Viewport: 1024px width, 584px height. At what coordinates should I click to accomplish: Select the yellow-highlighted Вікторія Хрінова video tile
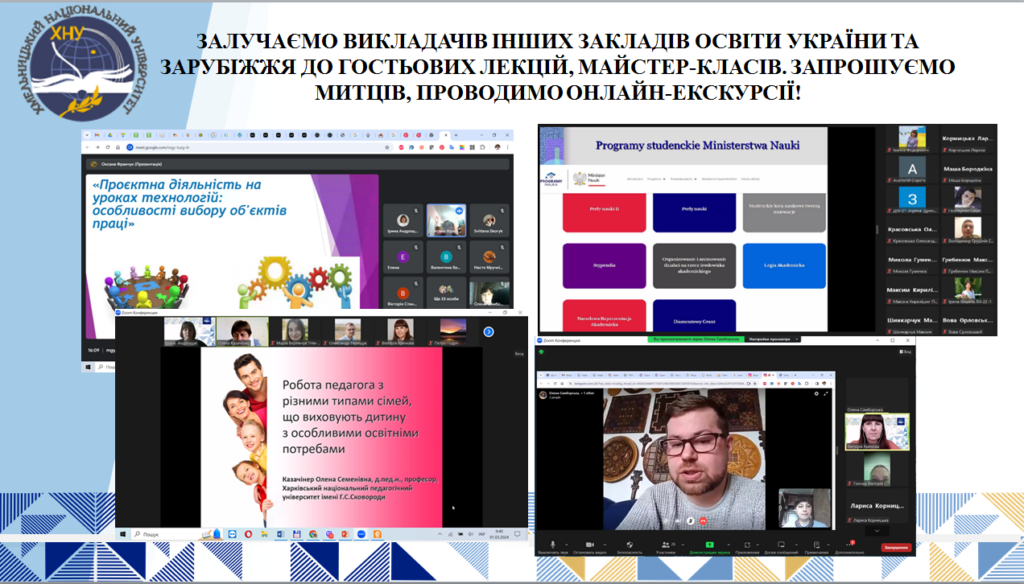(x=876, y=431)
